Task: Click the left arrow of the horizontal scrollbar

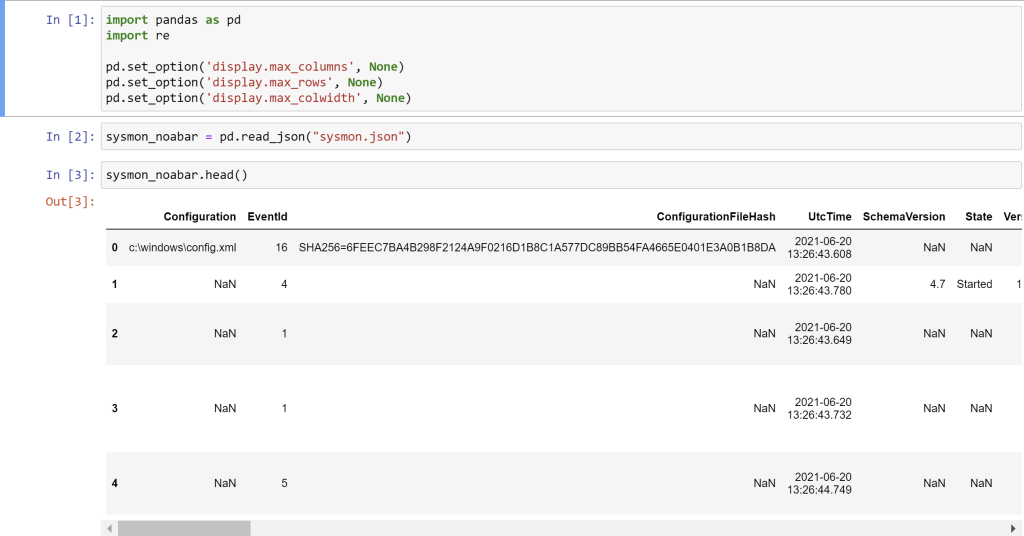Action: point(110,528)
